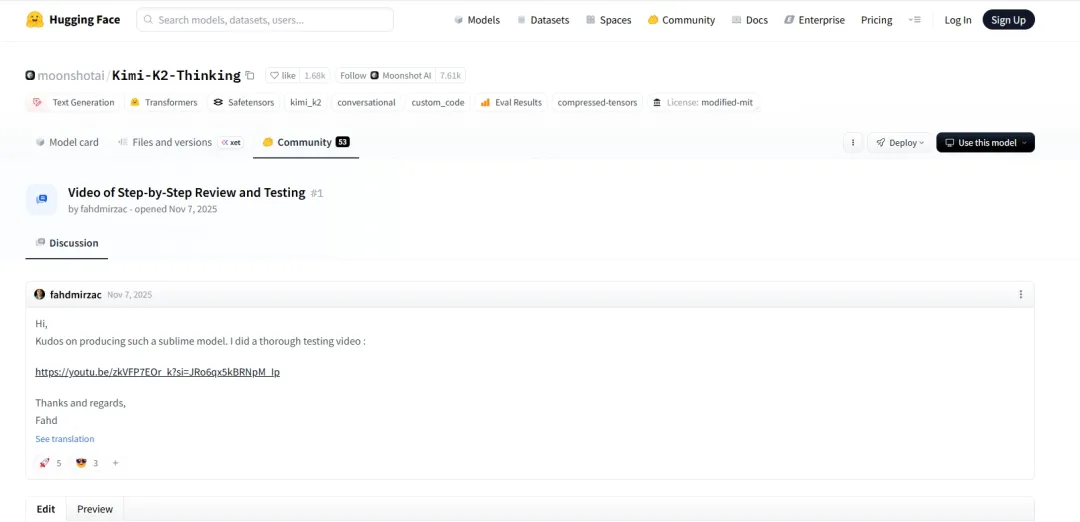Click the rocket reaction
This screenshot has height=522, width=1080.
pyautogui.click(x=50, y=463)
